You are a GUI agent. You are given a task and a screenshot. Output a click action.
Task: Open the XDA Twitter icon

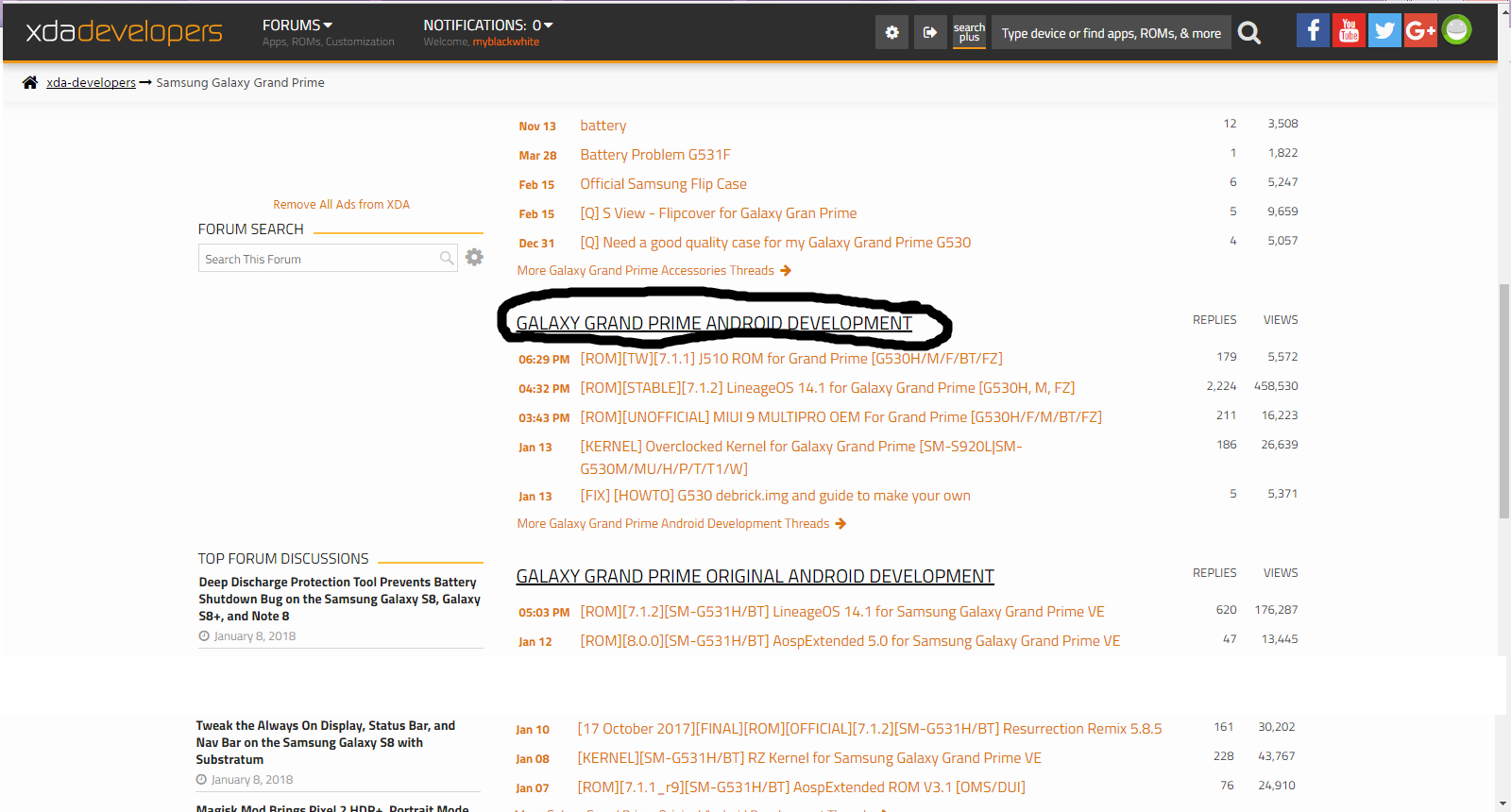pyautogui.click(x=1384, y=30)
